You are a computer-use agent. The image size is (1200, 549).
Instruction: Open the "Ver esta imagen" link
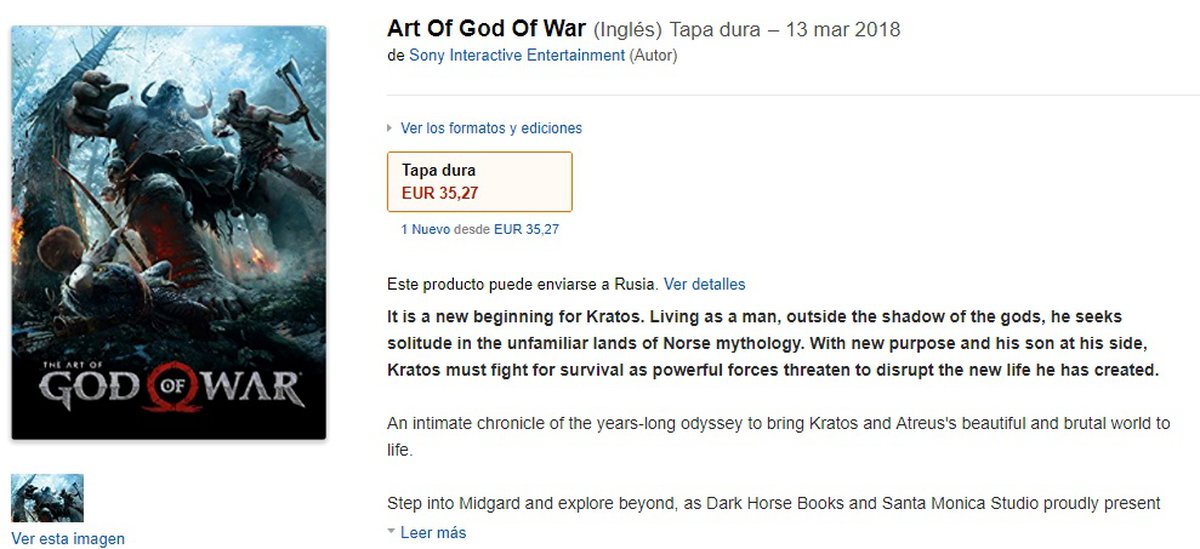click(x=68, y=539)
